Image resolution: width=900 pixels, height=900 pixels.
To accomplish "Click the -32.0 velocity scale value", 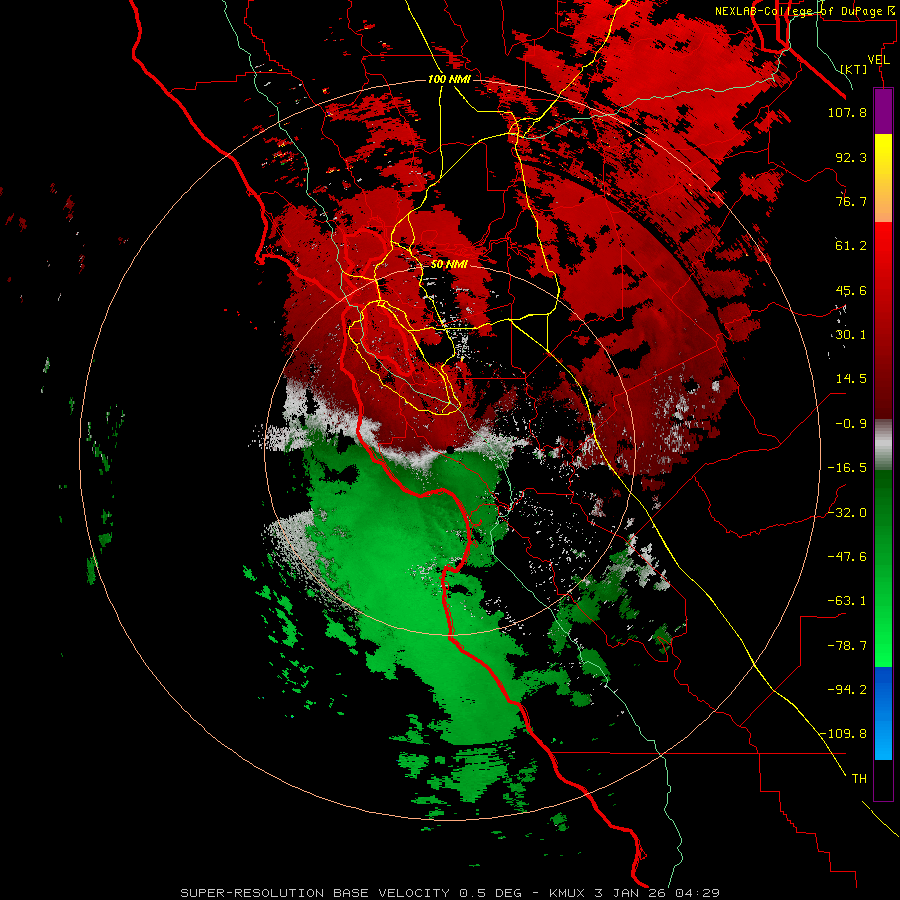I will pyautogui.click(x=847, y=513).
